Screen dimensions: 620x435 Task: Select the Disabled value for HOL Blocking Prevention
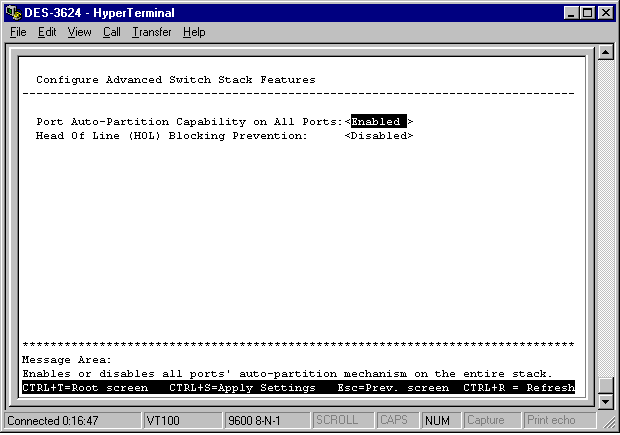(379, 135)
